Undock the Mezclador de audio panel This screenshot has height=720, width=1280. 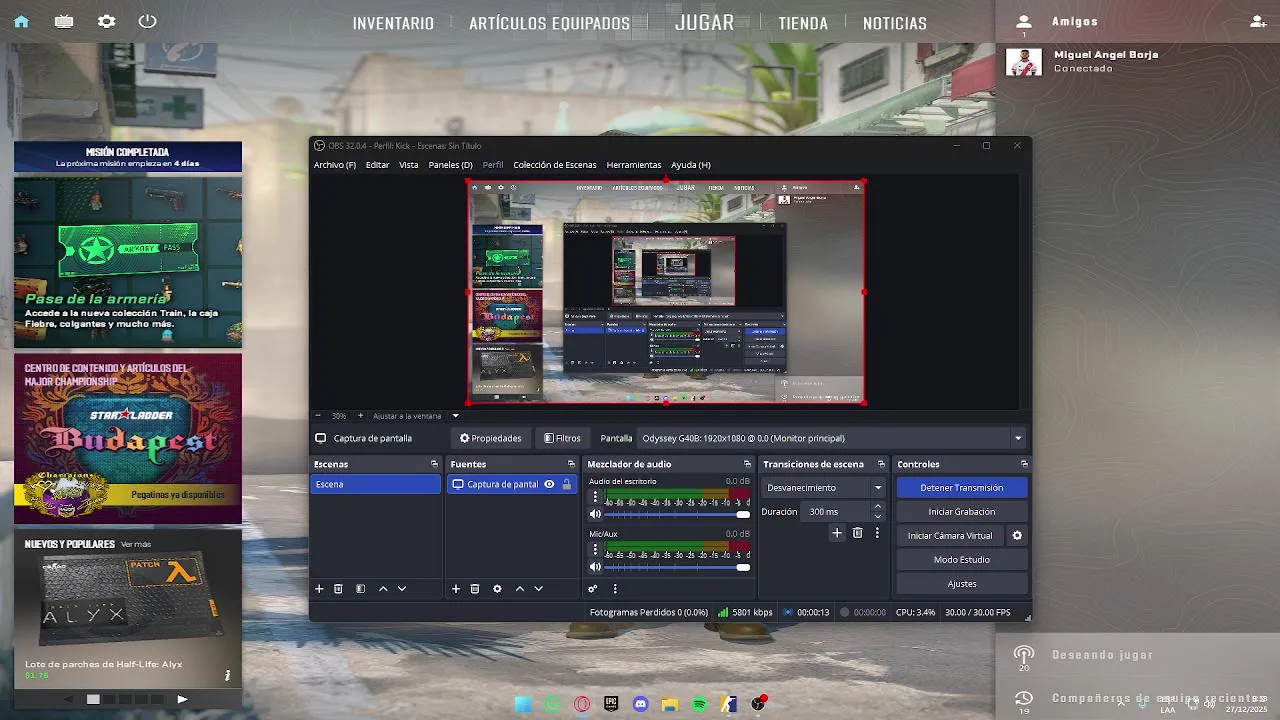click(747, 464)
